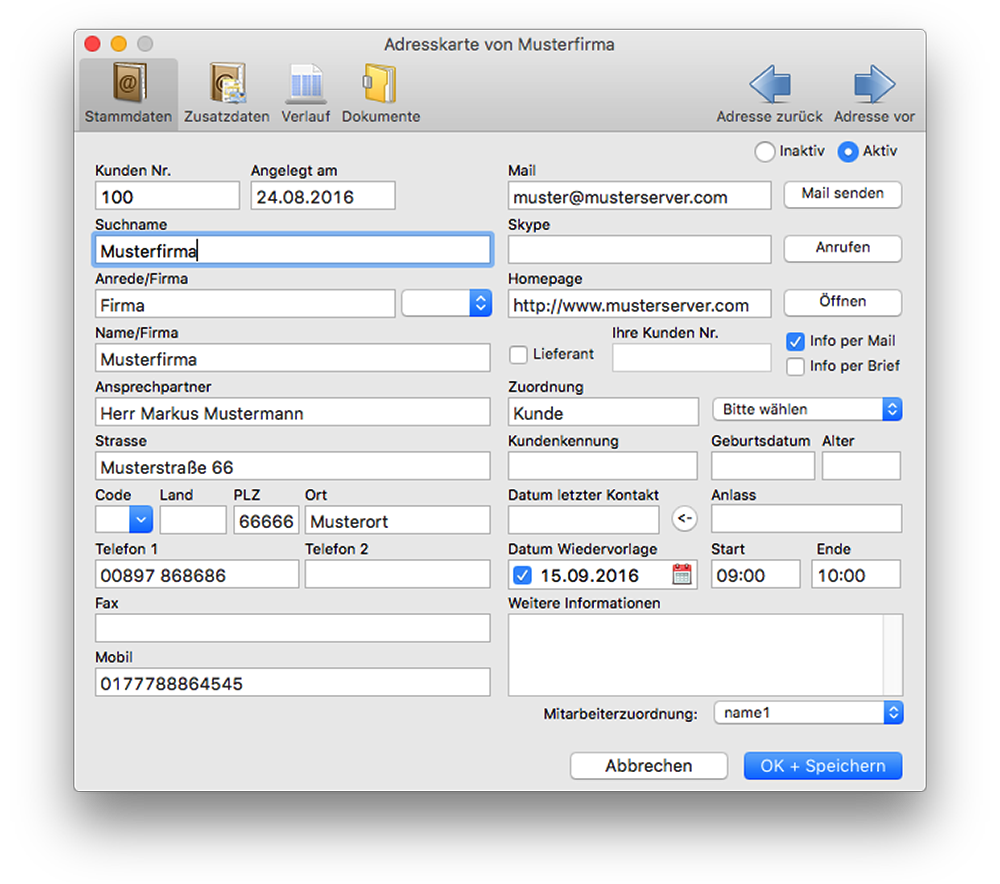This screenshot has width=1000, height=884.
Task: Open the Mitarbeiterzuordnung name1 dropdown
Action: [809, 712]
